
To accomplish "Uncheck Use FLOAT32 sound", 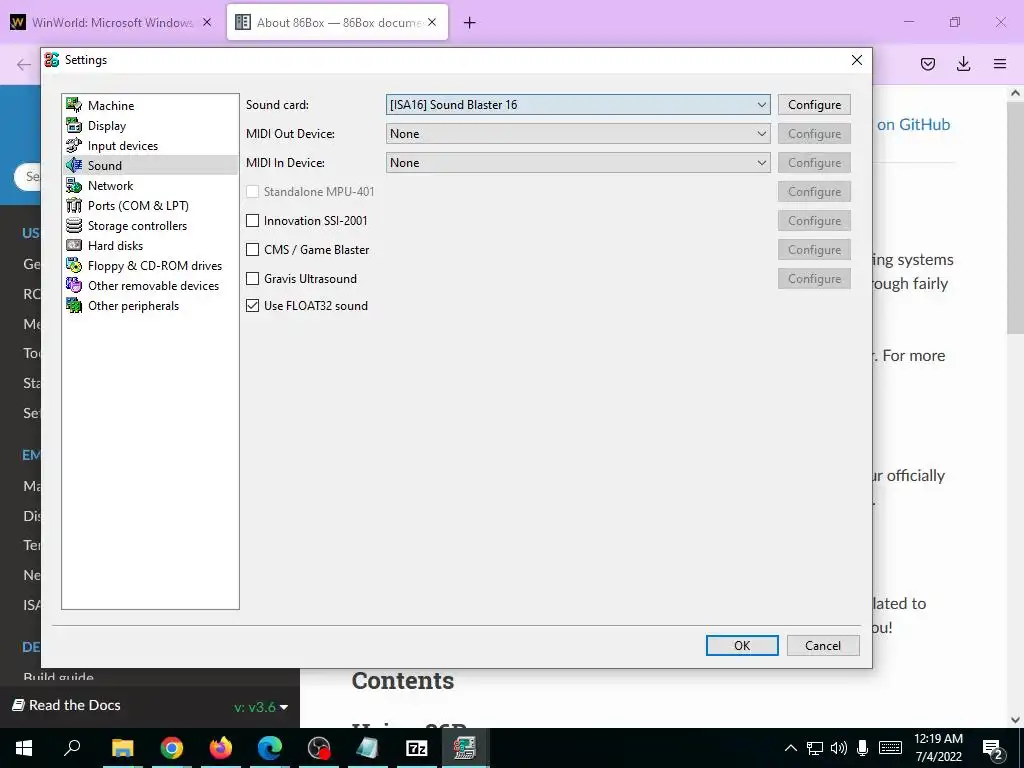I will click(x=252, y=306).
